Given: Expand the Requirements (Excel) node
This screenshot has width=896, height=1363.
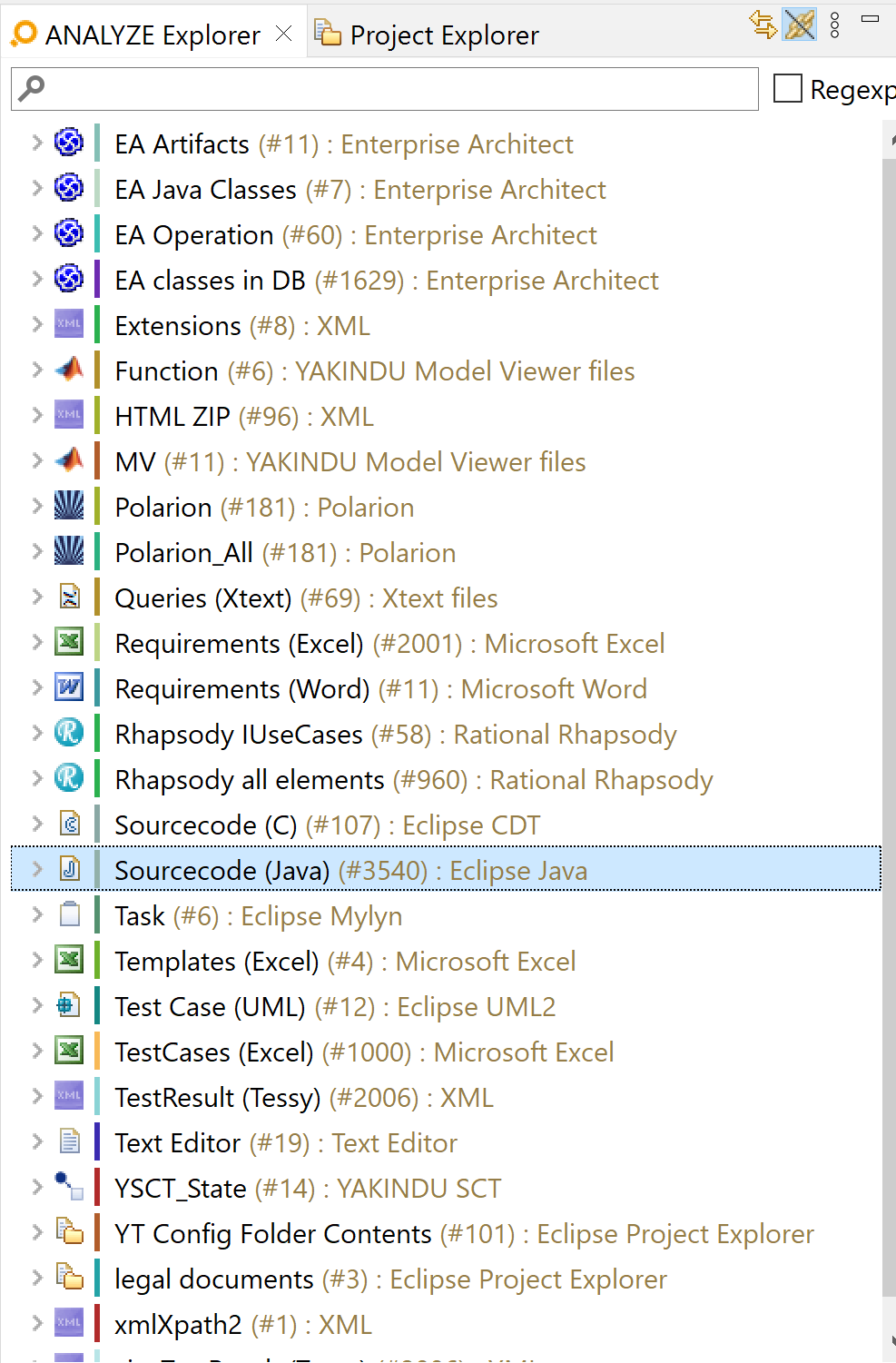Looking at the screenshot, I should (36, 642).
